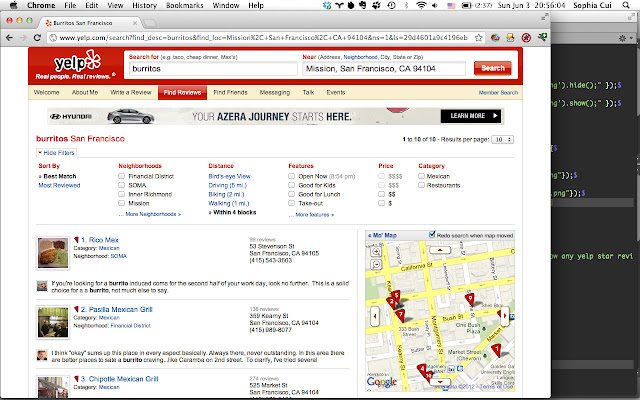Open a new tab in Chrome
The height and width of the screenshot is (400, 640).
149,23
